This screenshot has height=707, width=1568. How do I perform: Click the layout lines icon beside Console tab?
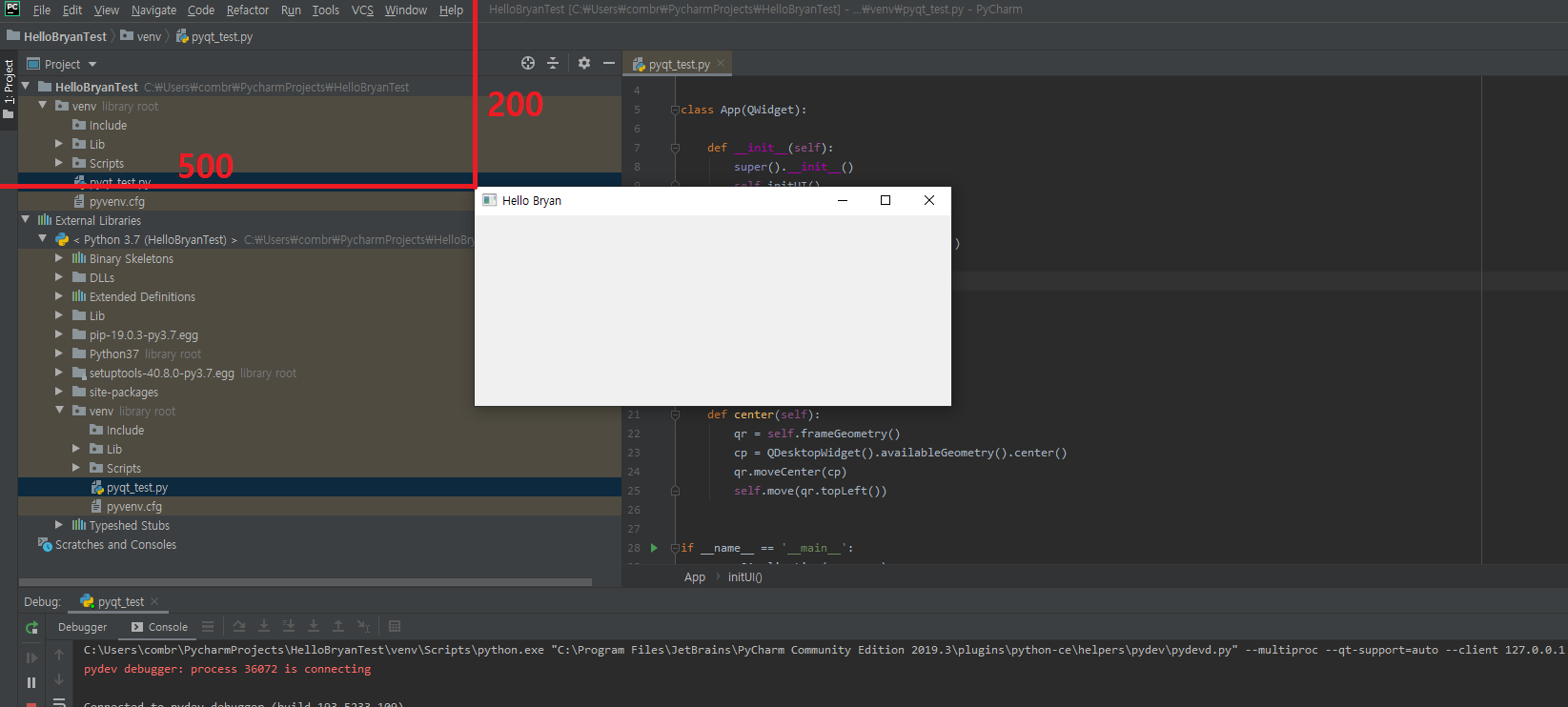coord(208,626)
